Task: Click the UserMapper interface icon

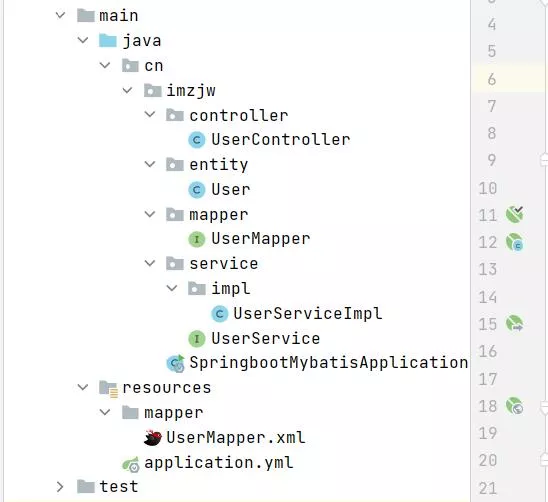Action: (197, 239)
